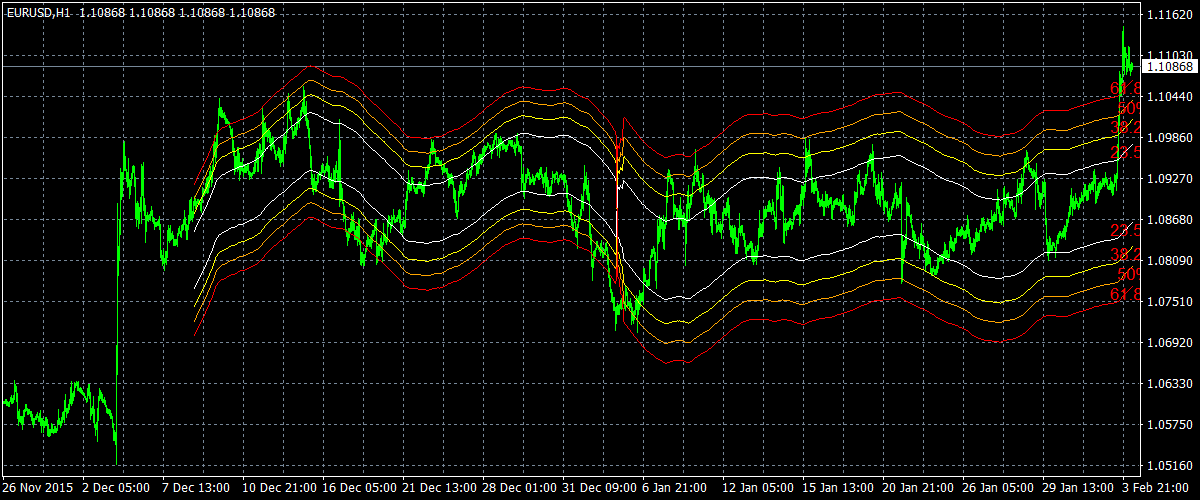This screenshot has width=1200, height=500.
Task: Click the current price label 1.10868
Action: click(x=1170, y=67)
